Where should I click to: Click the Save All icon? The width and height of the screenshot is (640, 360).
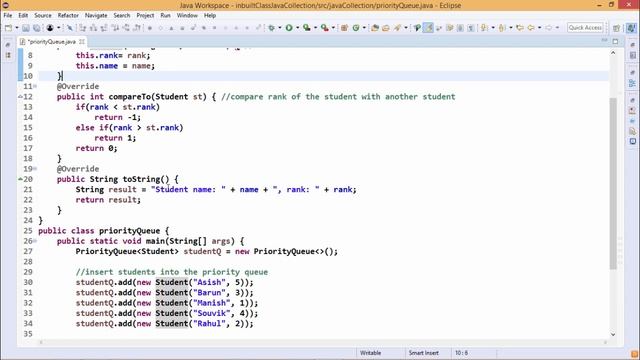coord(37,28)
